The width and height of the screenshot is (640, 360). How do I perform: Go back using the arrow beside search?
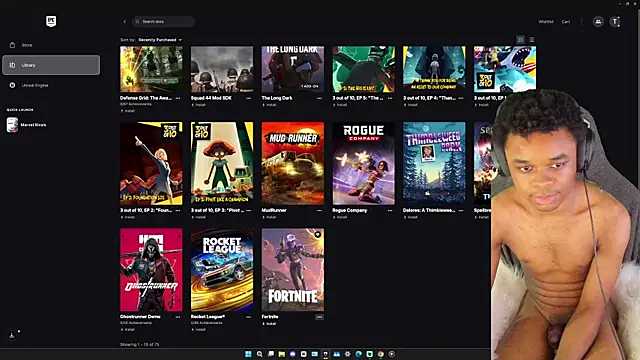coord(124,22)
